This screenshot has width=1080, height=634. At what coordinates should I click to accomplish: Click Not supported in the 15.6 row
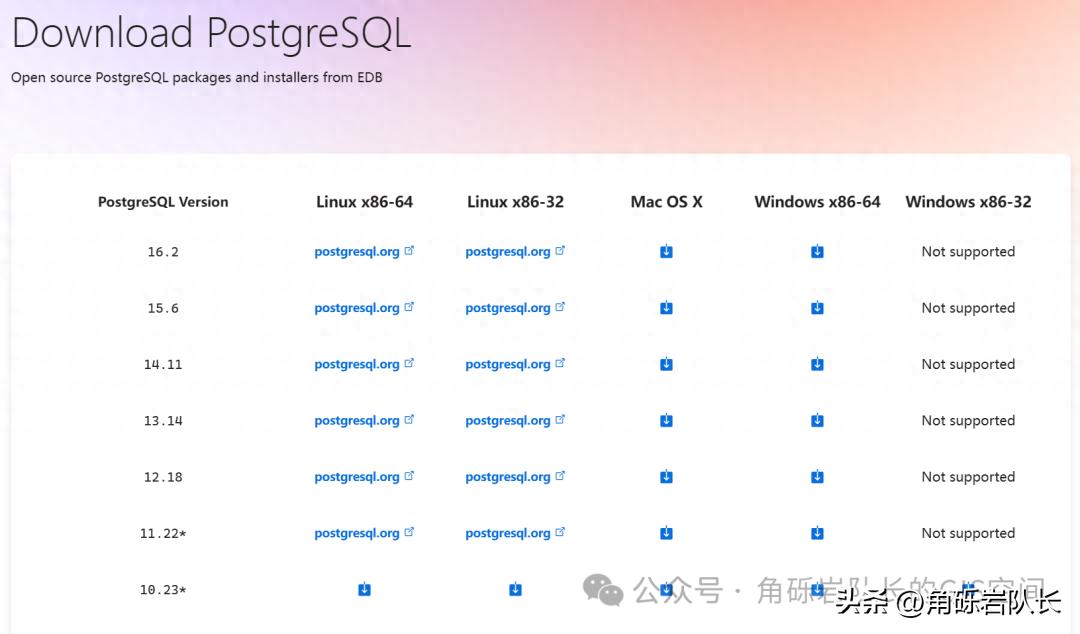pos(968,308)
